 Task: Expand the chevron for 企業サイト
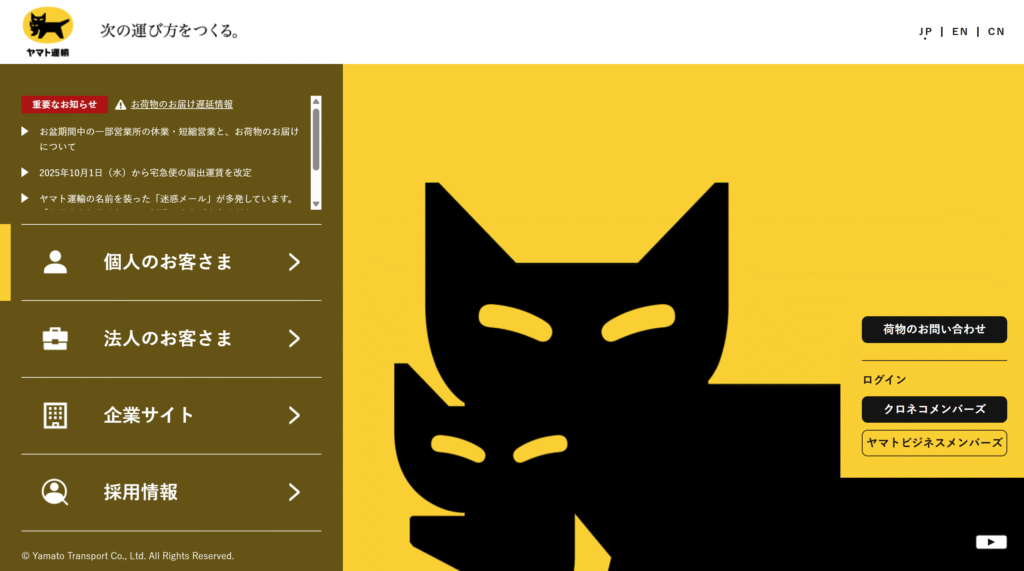coord(295,416)
